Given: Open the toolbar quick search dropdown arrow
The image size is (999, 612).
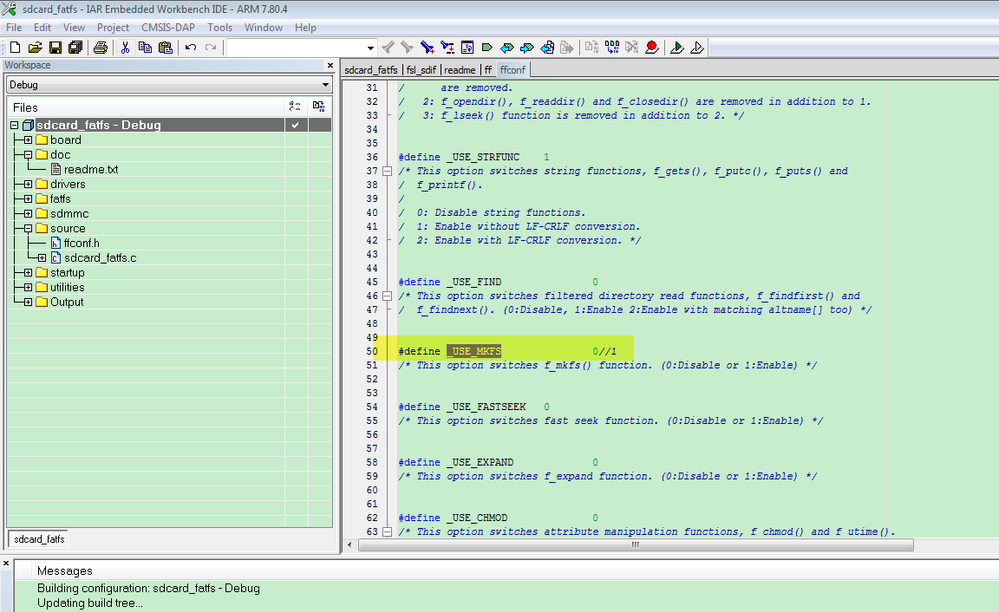Looking at the screenshot, I should pos(370,48).
